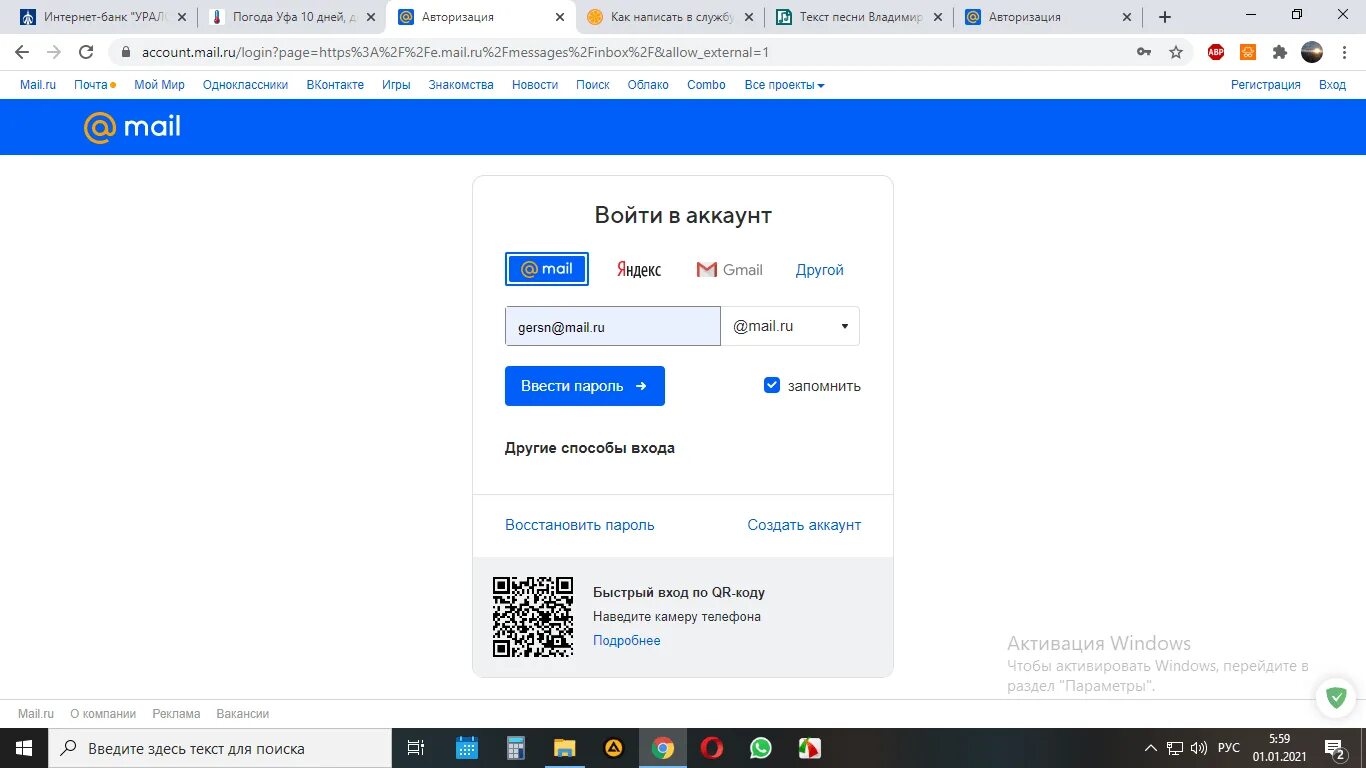Open Chrome three-dot menu
Screen dimensions: 1366x768
(x=1344, y=52)
